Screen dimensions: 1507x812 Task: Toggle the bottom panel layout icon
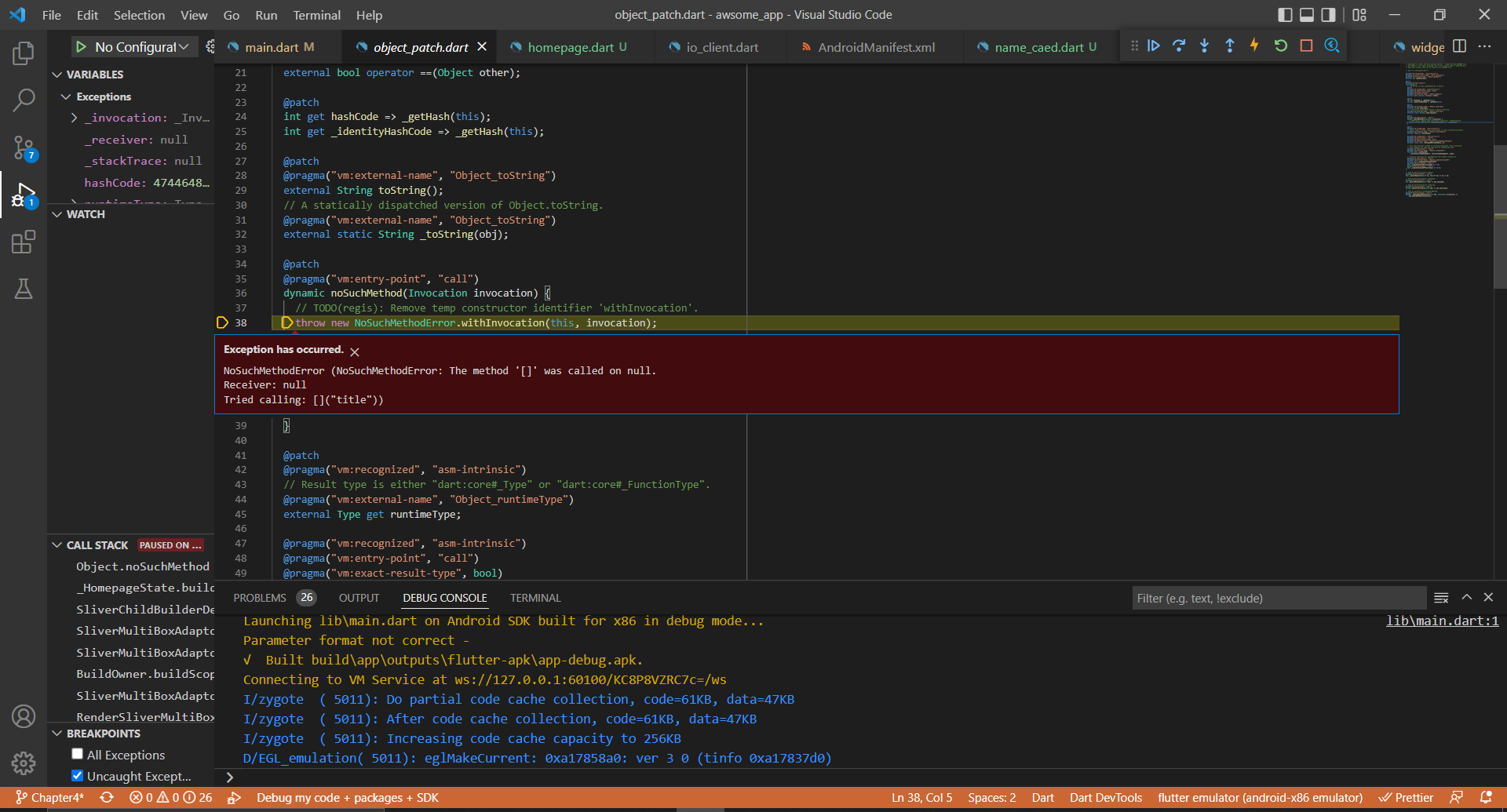pos(1307,15)
